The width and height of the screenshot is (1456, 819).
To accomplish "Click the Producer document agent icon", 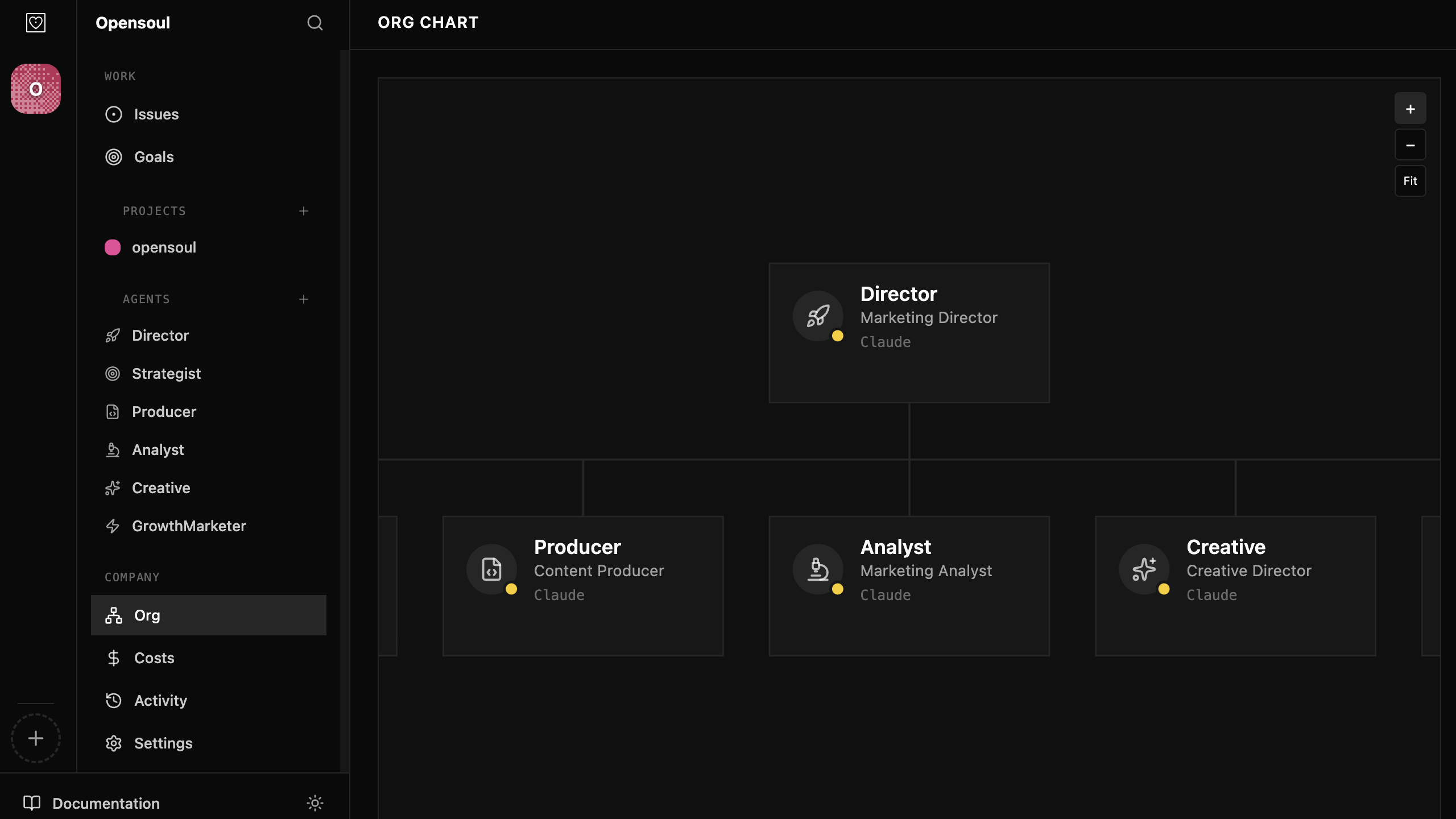I will pos(113,411).
